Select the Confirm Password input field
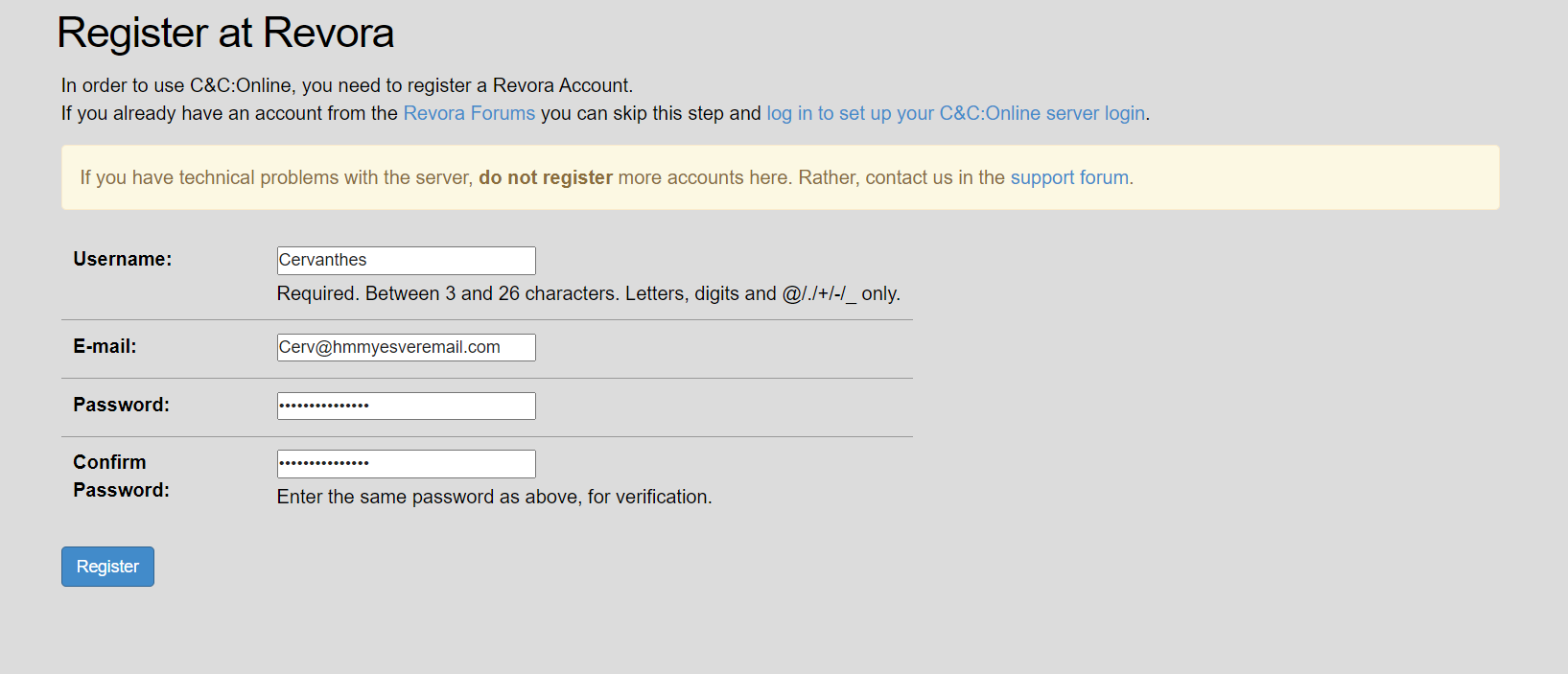The image size is (1568, 674). 406,464
